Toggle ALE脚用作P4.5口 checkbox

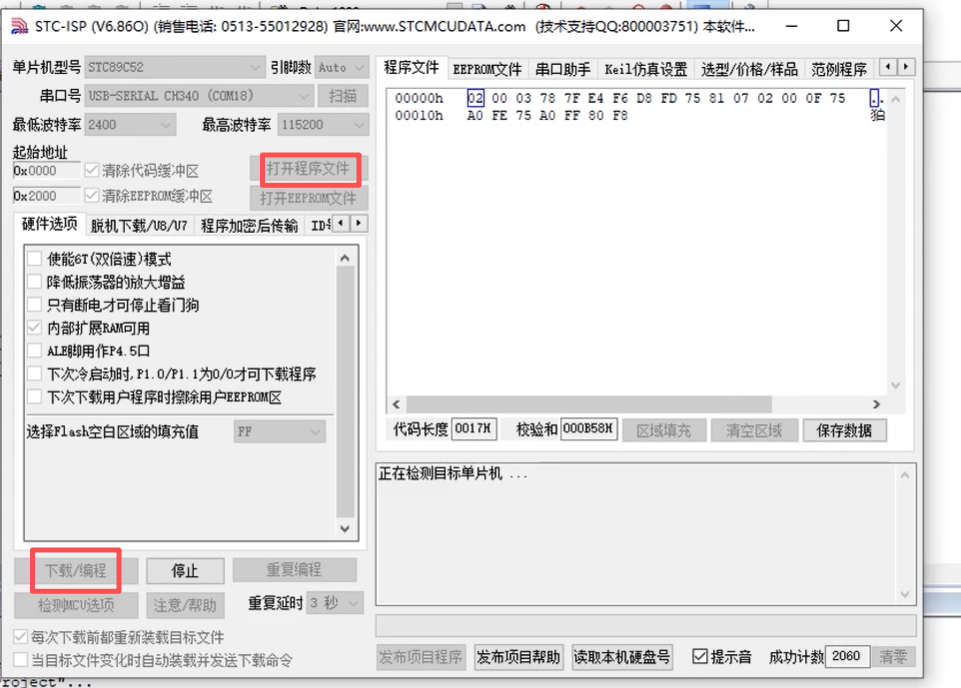(34, 351)
